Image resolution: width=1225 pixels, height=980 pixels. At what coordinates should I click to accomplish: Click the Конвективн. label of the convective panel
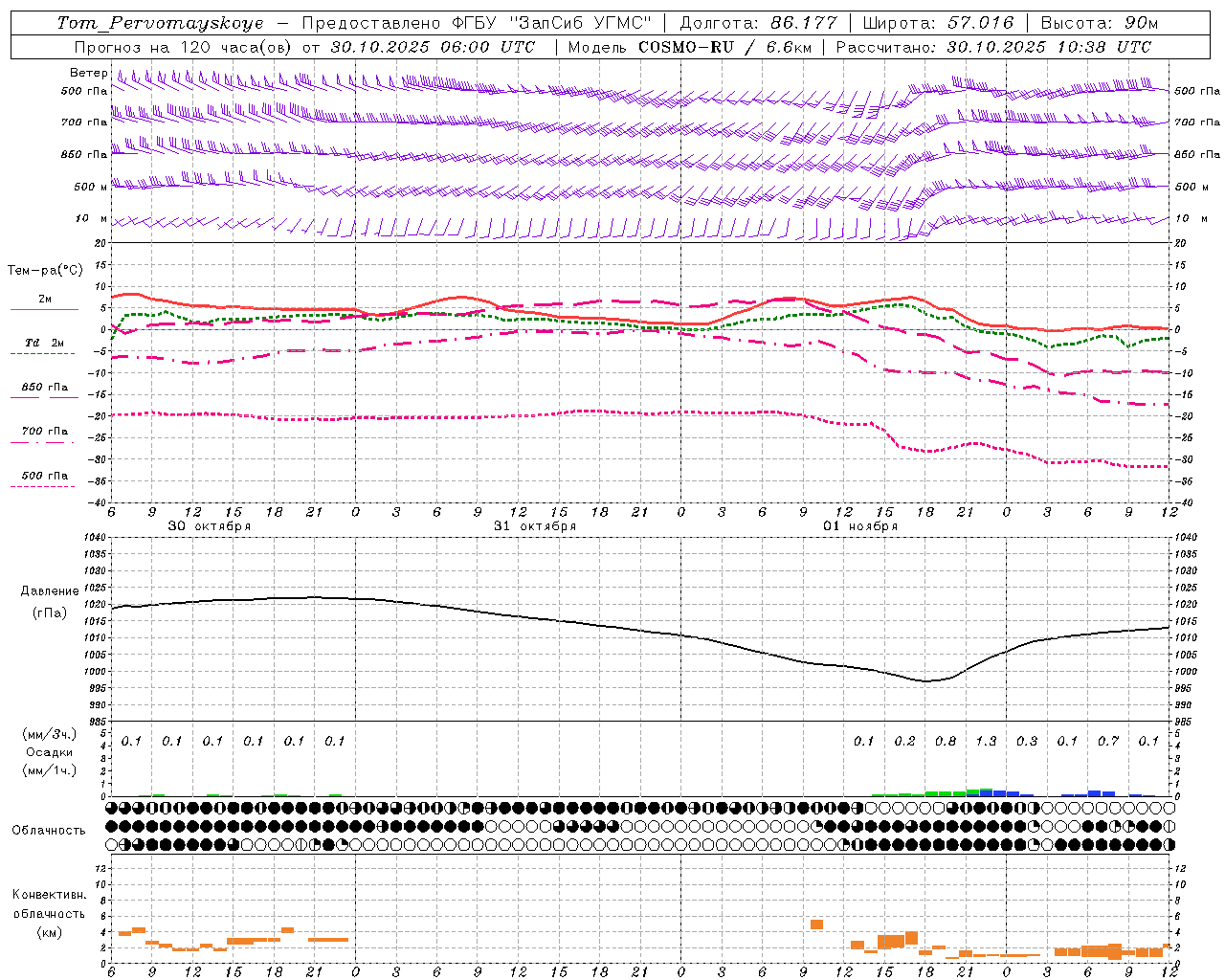(49, 895)
